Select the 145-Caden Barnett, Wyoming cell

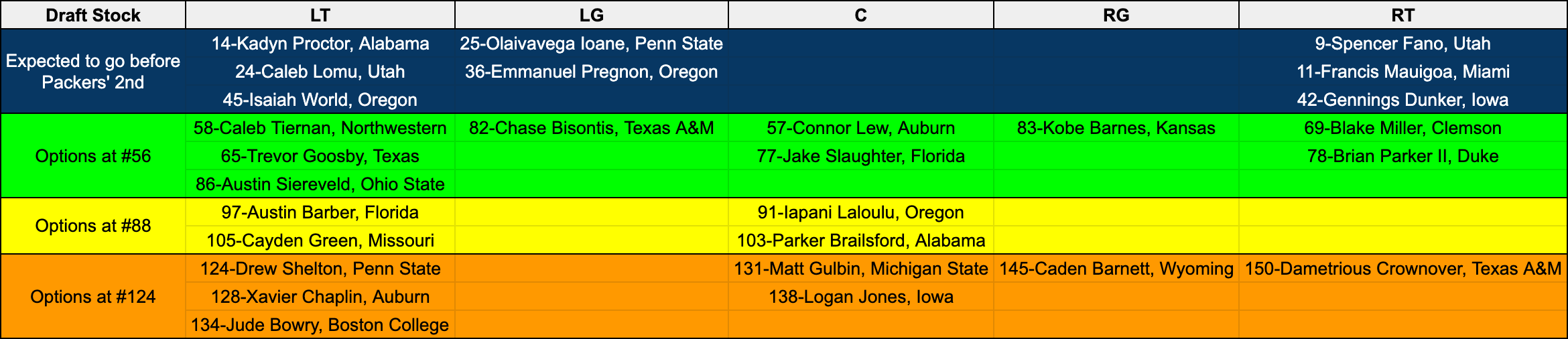click(1116, 269)
